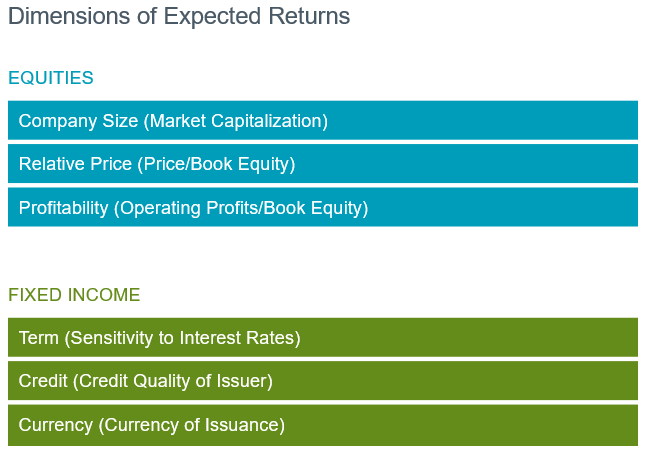Click the word 'INCOME' in green heading

click(x=104, y=295)
